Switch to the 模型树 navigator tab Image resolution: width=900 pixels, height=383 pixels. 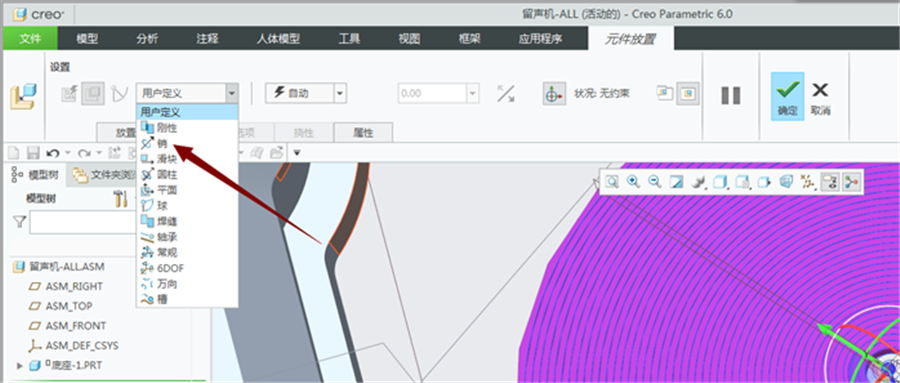click(x=36, y=176)
